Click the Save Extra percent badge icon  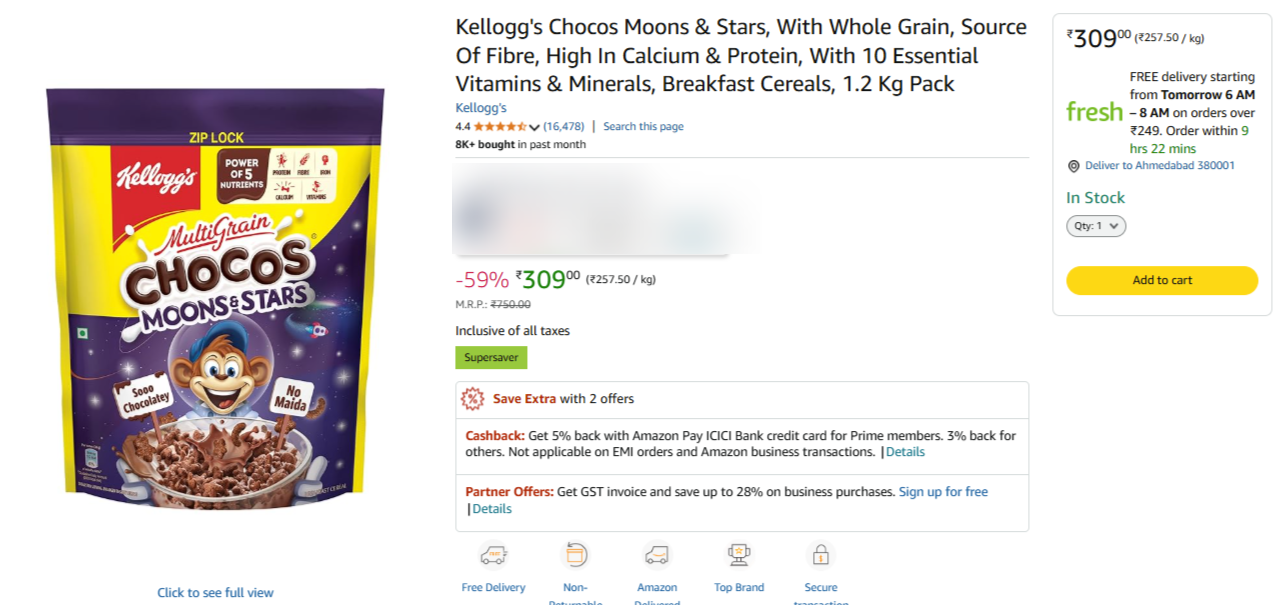pyautogui.click(x=472, y=399)
